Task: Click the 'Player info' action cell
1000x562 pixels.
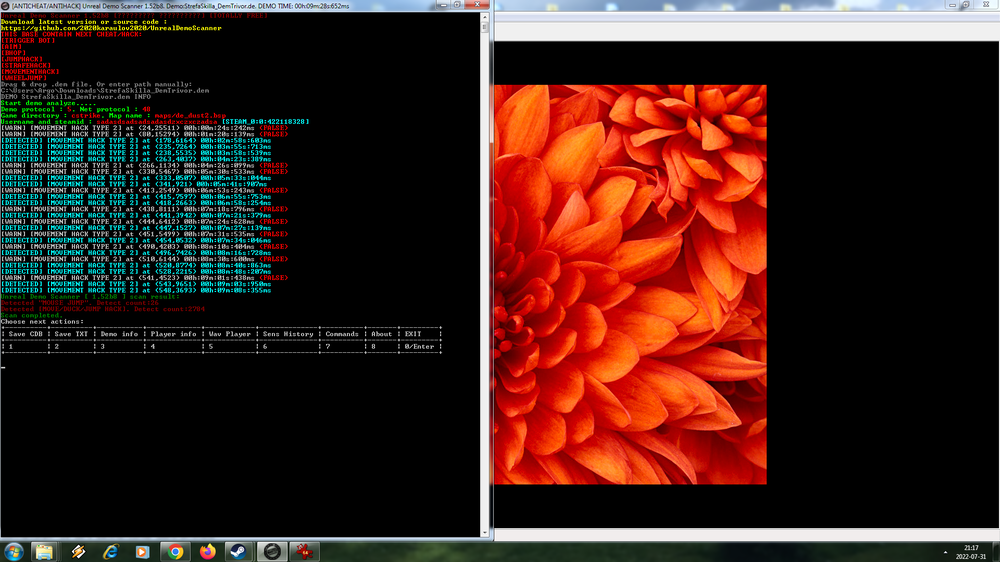Action: (173, 334)
